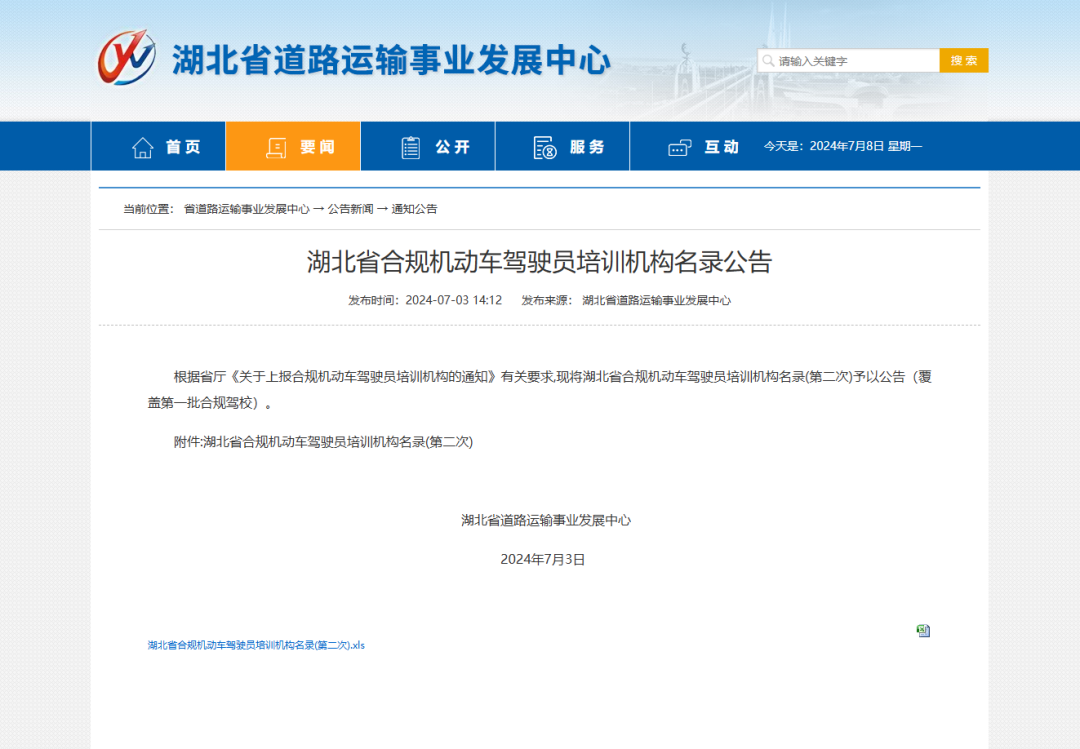This screenshot has width=1080, height=749.
Task: Click the chat icon on the 互动 tab
Action: [680, 146]
